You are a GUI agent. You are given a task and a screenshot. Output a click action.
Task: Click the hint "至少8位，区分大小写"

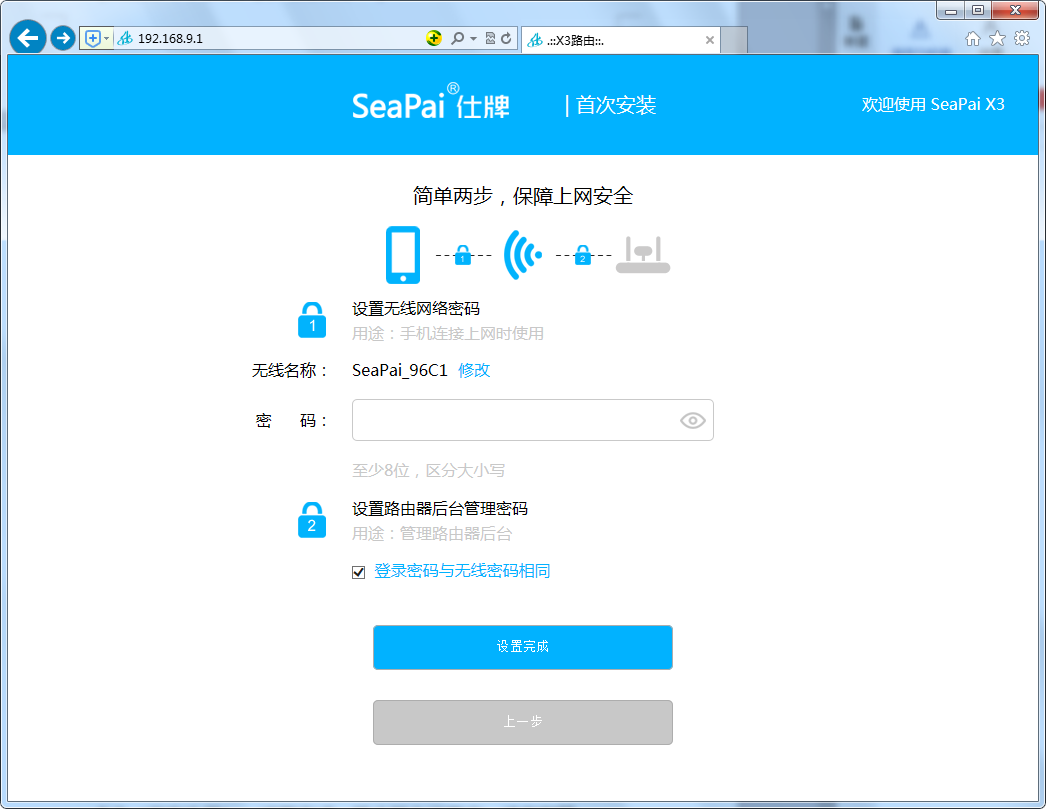point(428,471)
